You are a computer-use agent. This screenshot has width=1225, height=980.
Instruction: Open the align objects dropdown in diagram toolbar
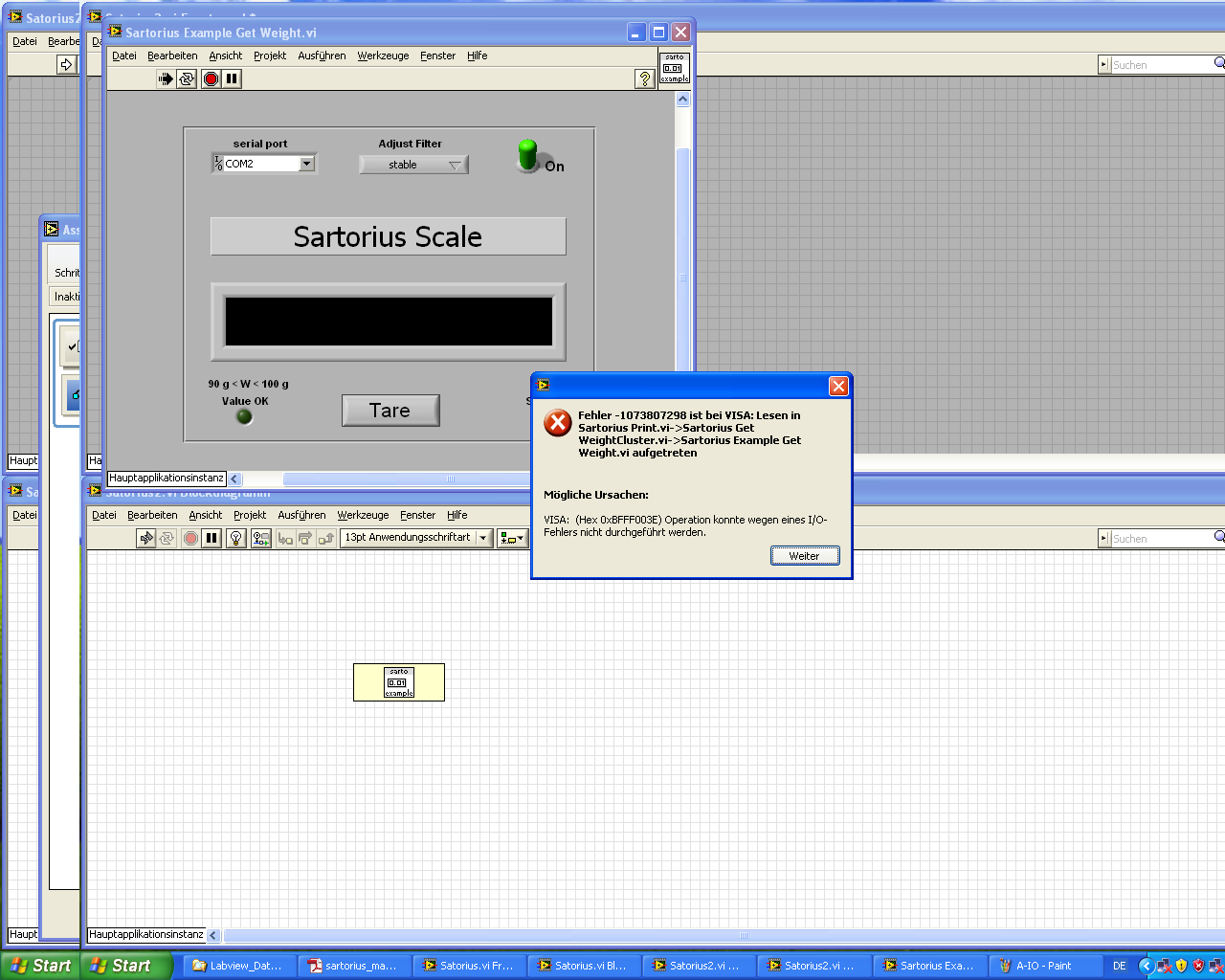[512, 538]
